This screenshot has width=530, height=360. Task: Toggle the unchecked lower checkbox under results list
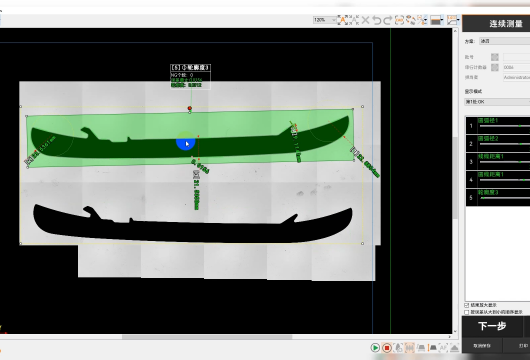click(x=467, y=312)
